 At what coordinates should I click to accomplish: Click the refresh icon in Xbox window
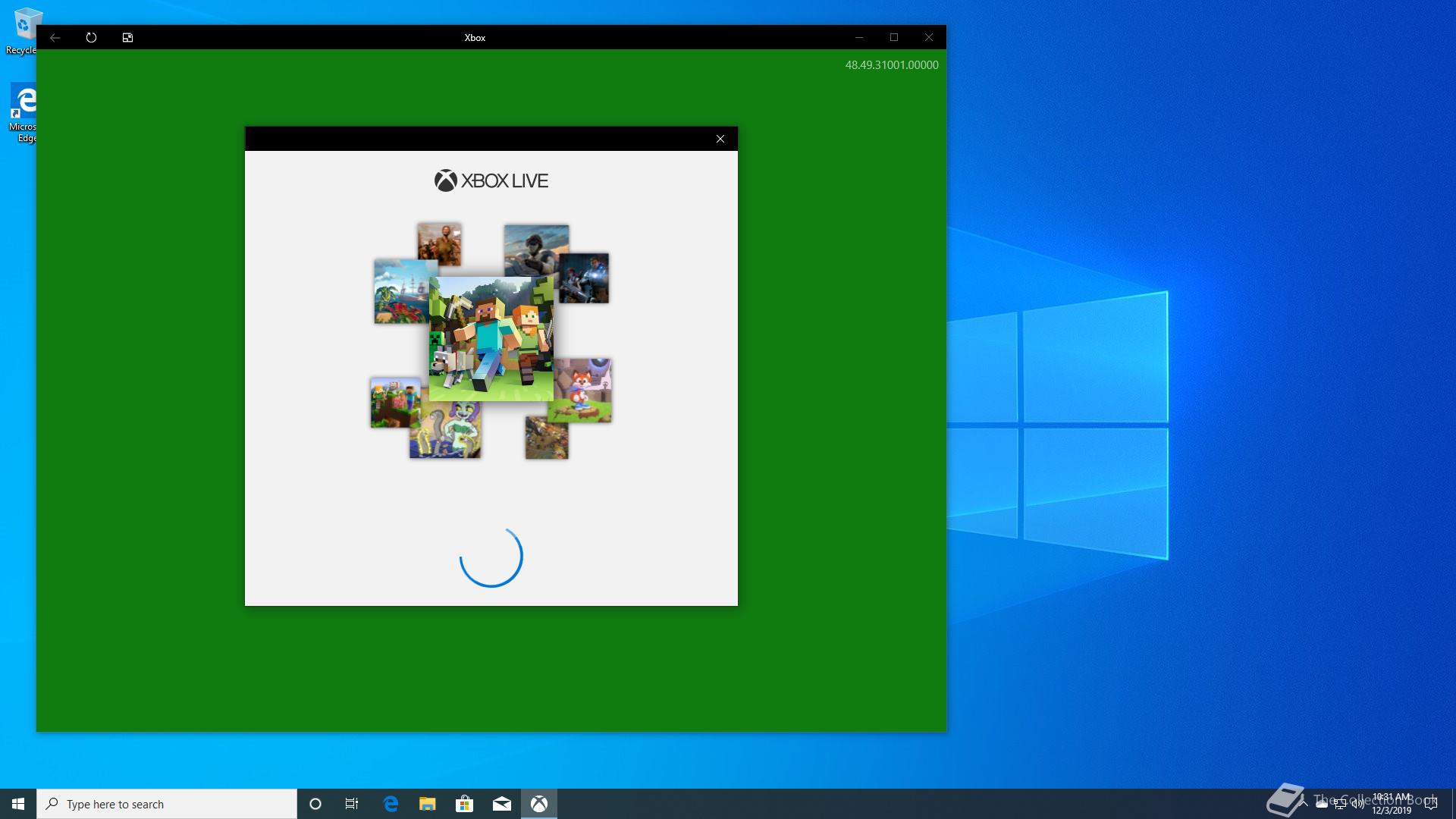point(91,37)
